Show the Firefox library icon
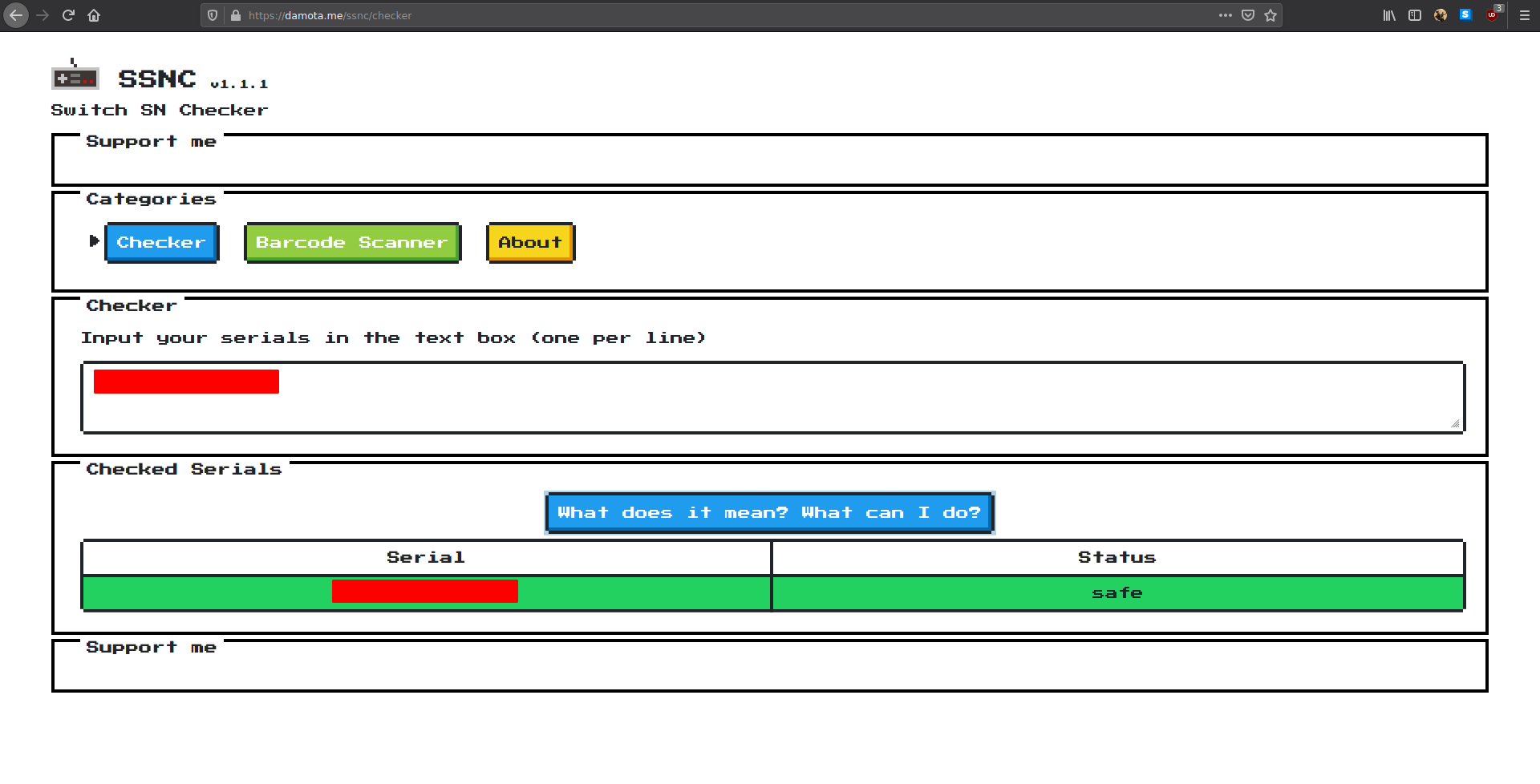This screenshot has height=784, width=1540. tap(1389, 15)
